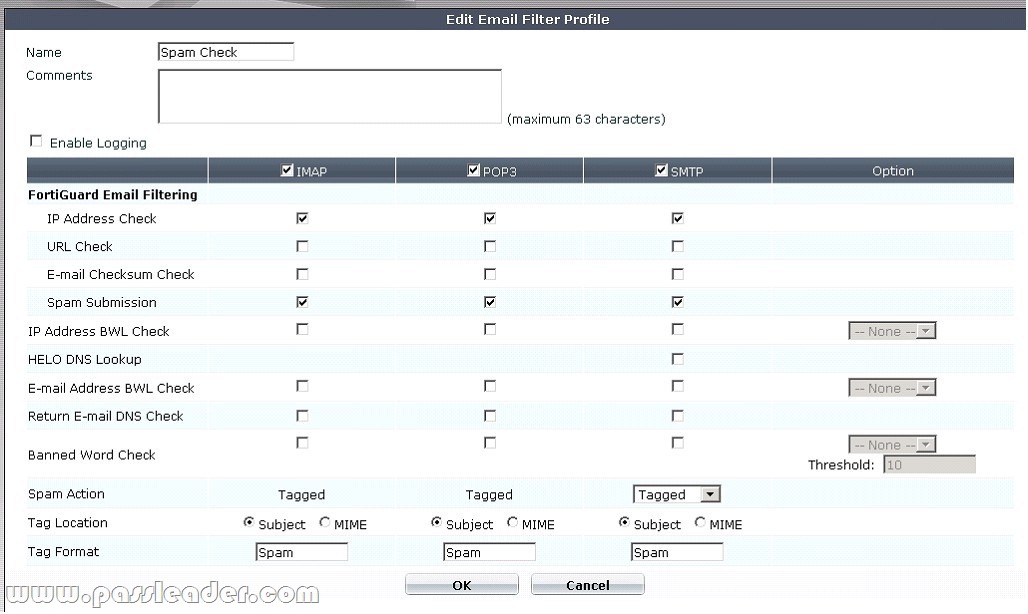The image size is (1028, 614).
Task: Uncheck the SMTP column header checkbox
Action: coord(661,170)
